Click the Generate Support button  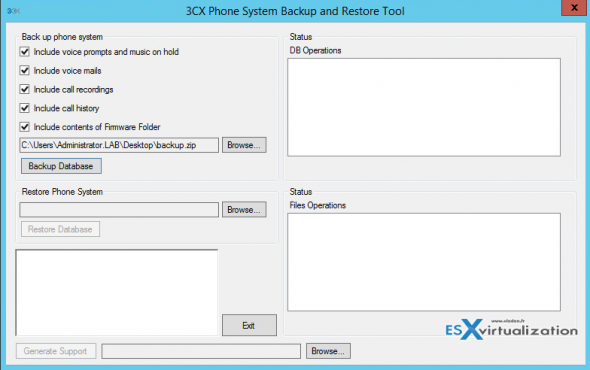[56, 351]
